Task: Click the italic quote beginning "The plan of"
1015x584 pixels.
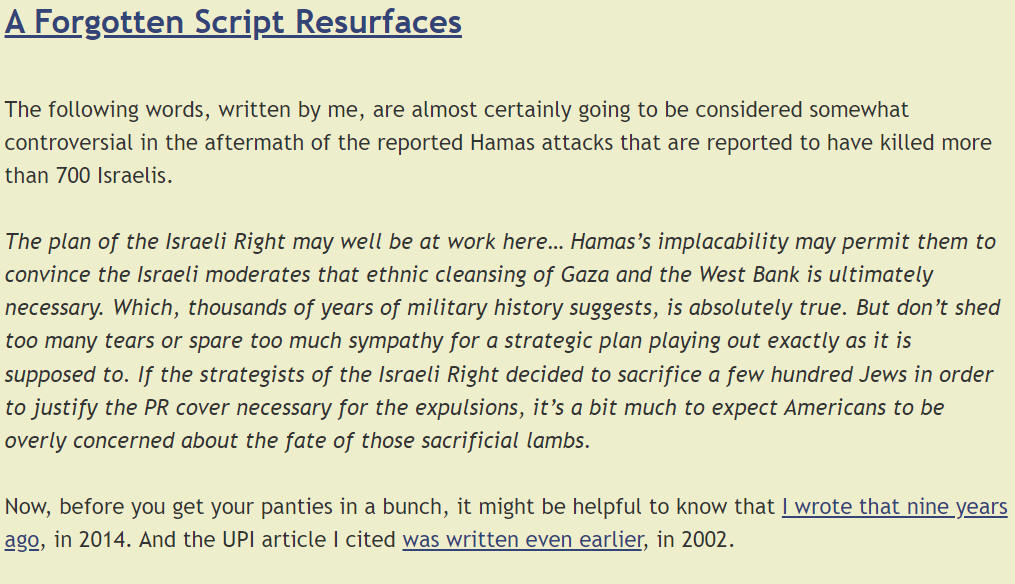Action: point(502,341)
